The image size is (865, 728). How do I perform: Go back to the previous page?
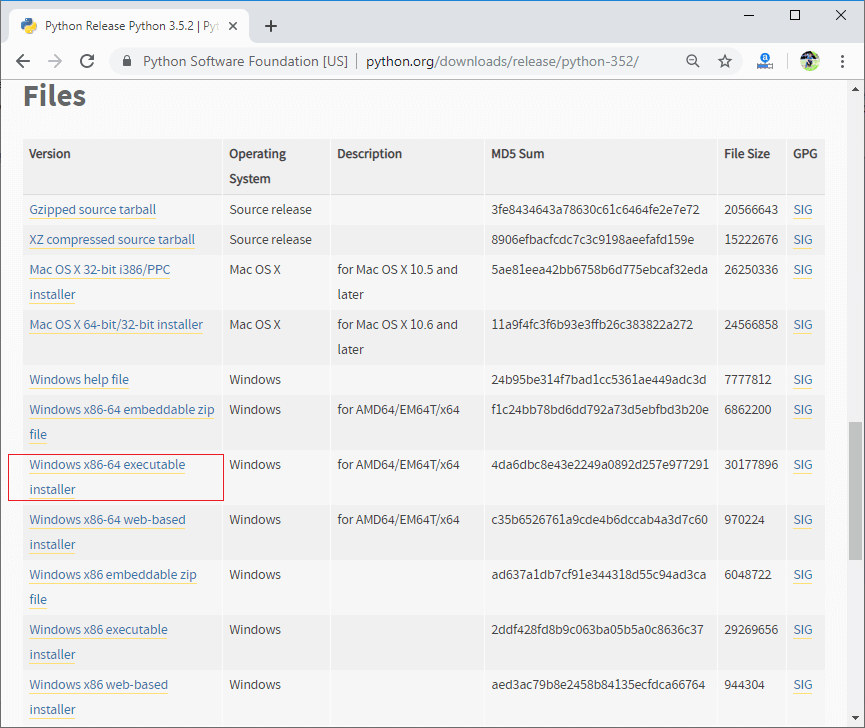[23, 61]
